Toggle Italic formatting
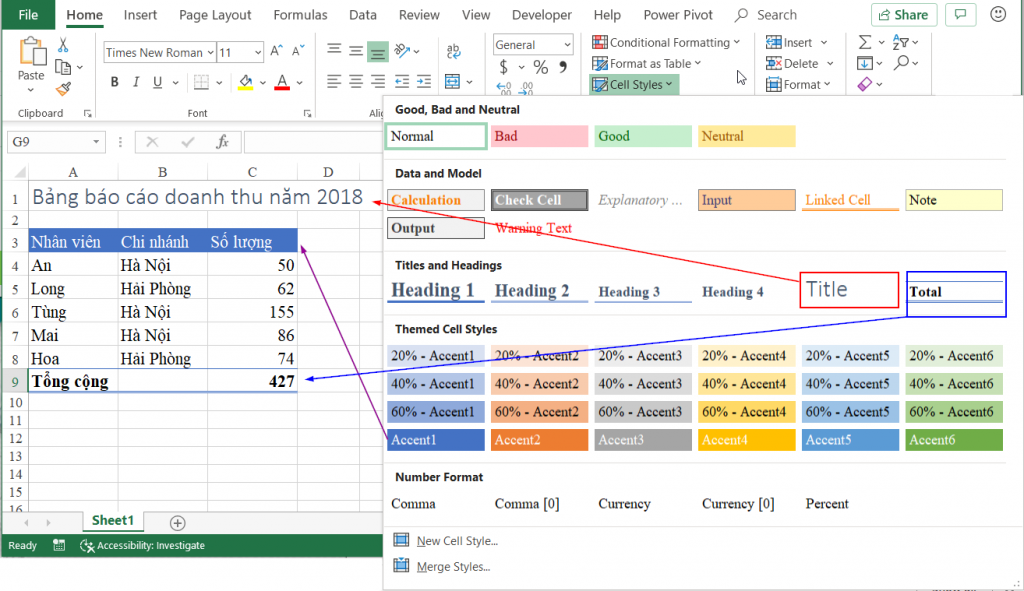 tap(136, 82)
